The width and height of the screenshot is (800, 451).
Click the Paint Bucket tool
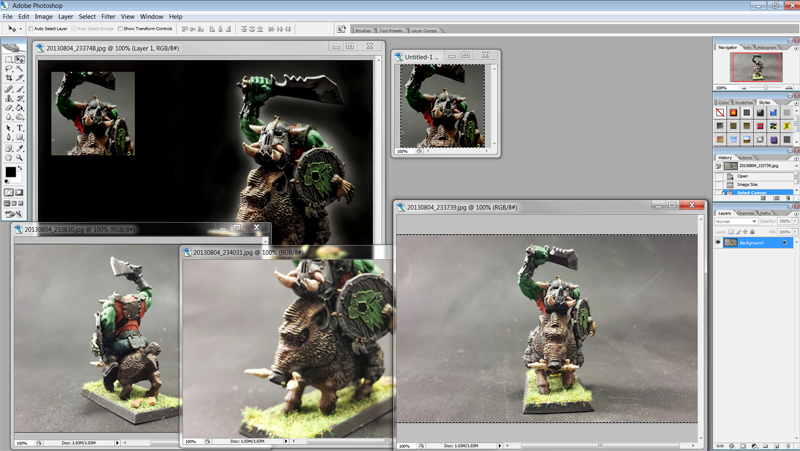[19, 108]
